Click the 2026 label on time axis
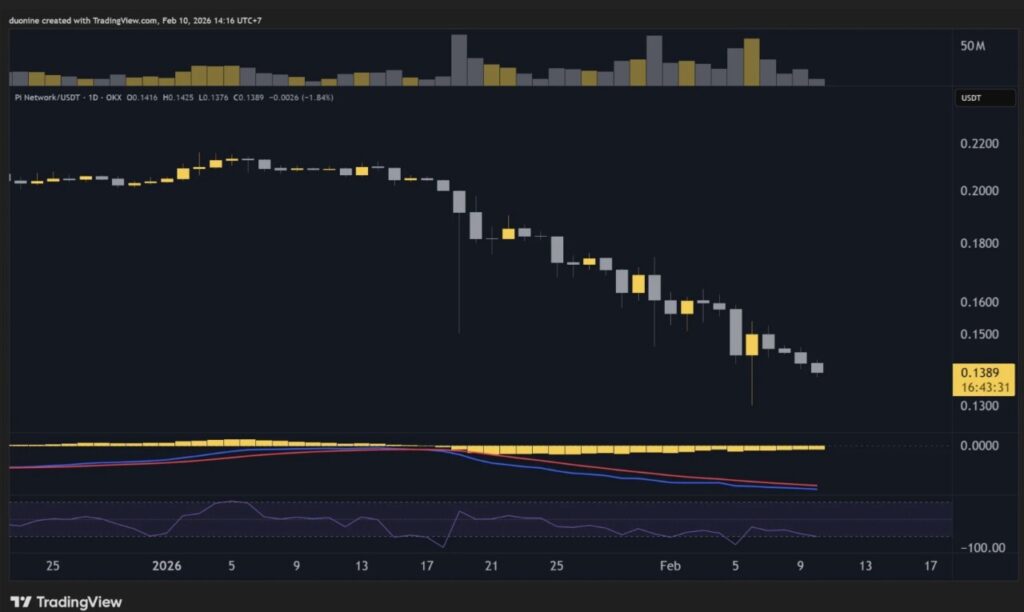 [x=166, y=566]
